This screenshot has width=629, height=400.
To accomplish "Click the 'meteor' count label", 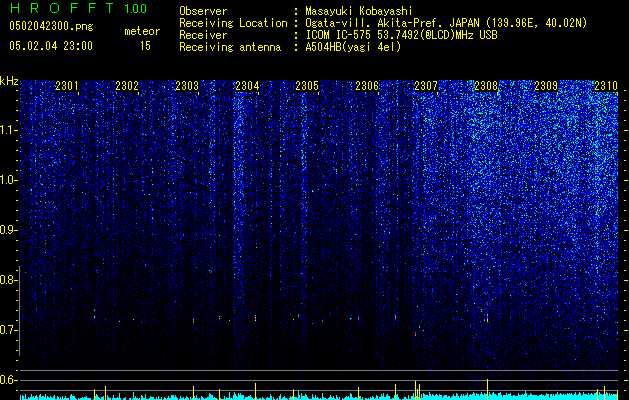I will [142, 31].
